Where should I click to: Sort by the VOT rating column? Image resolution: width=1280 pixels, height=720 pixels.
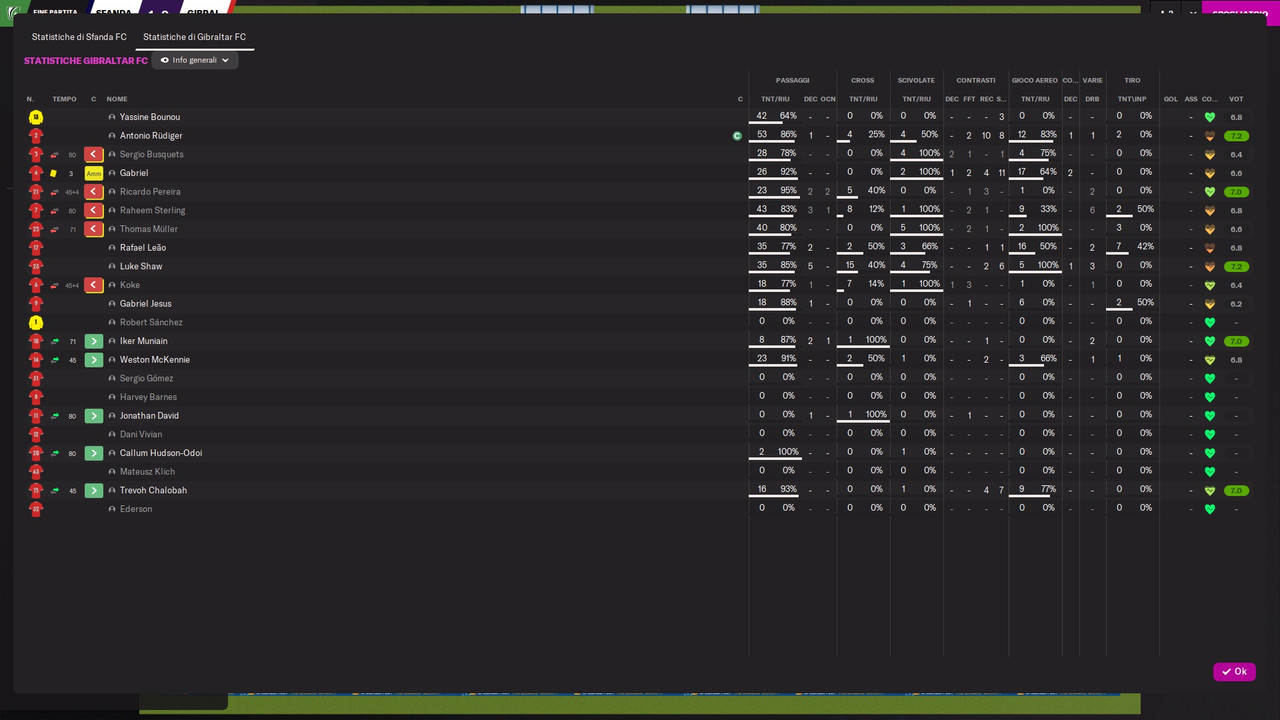(1236, 99)
